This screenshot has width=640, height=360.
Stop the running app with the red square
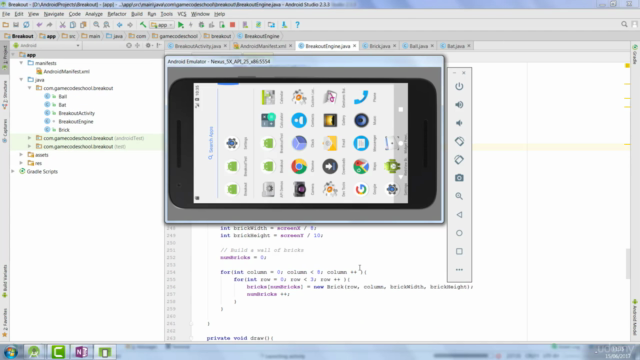[x=232, y=25]
